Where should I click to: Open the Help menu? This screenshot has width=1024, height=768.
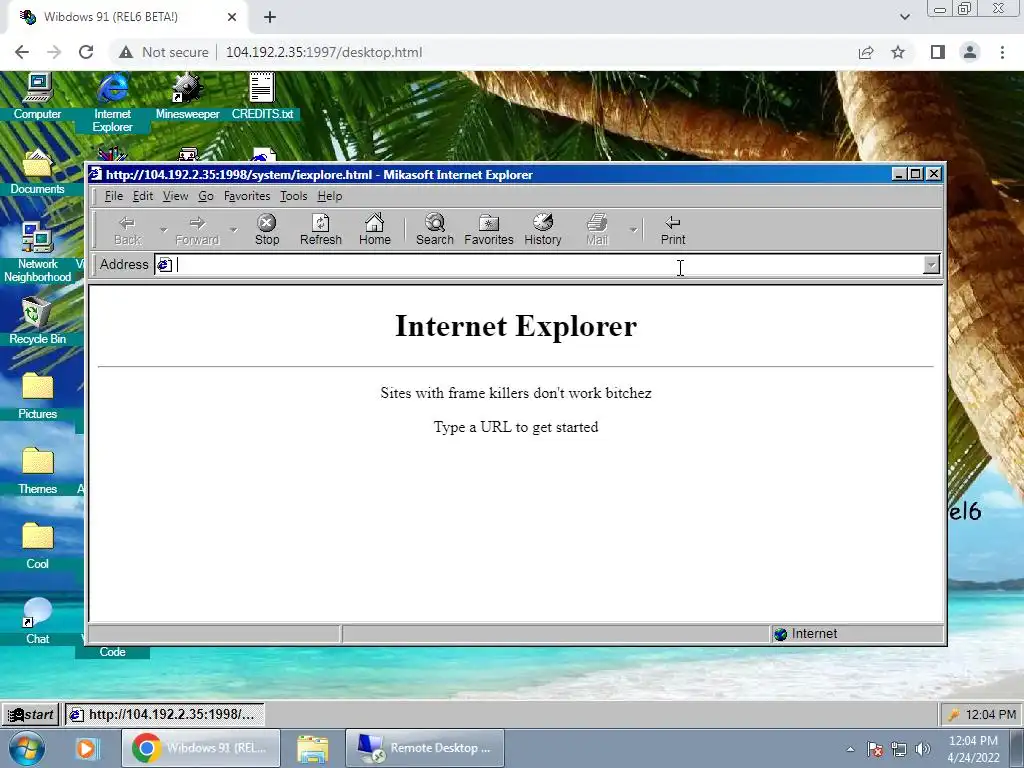pos(330,196)
